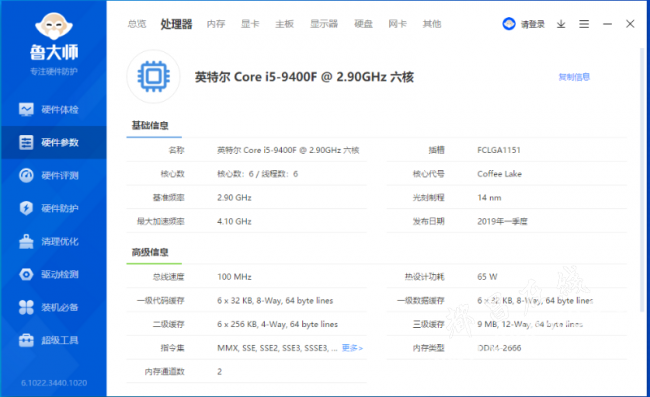Select the 基础信息 section header
The image size is (650, 397).
pyautogui.click(x=150, y=126)
